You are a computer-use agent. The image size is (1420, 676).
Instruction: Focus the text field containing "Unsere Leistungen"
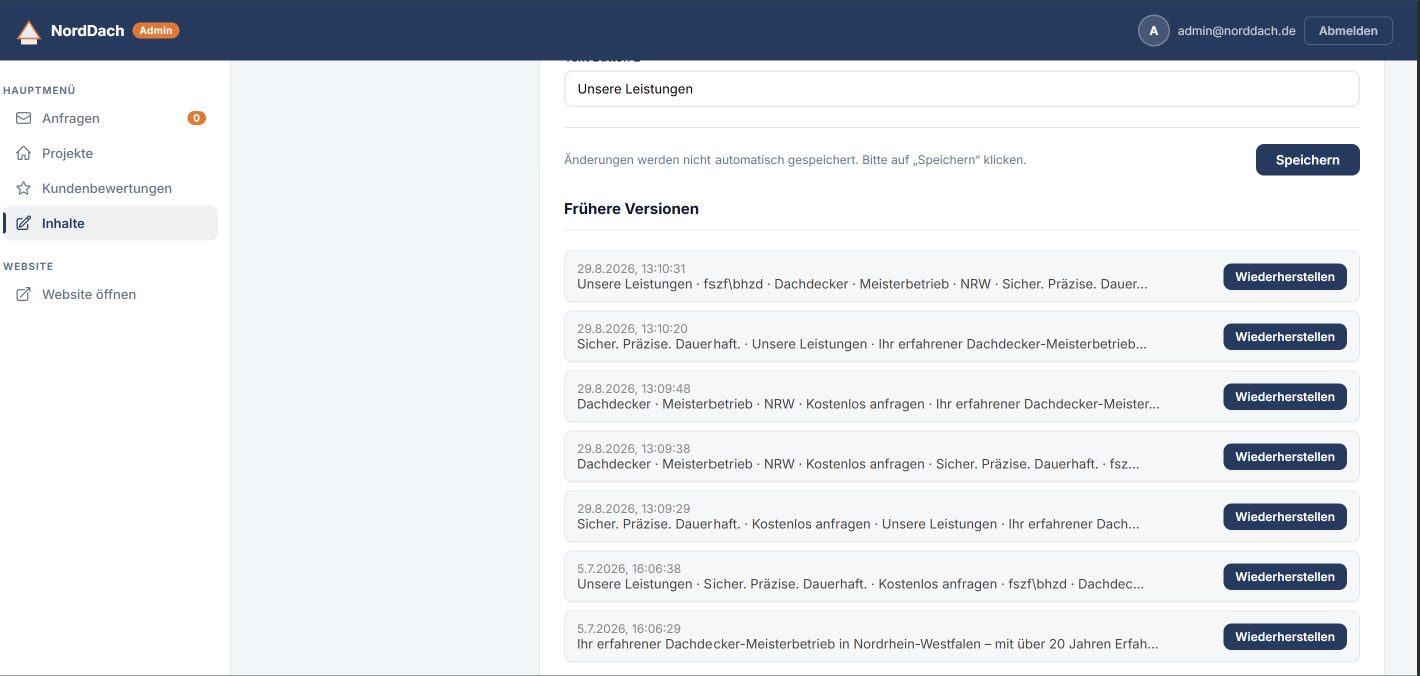[x=962, y=89]
